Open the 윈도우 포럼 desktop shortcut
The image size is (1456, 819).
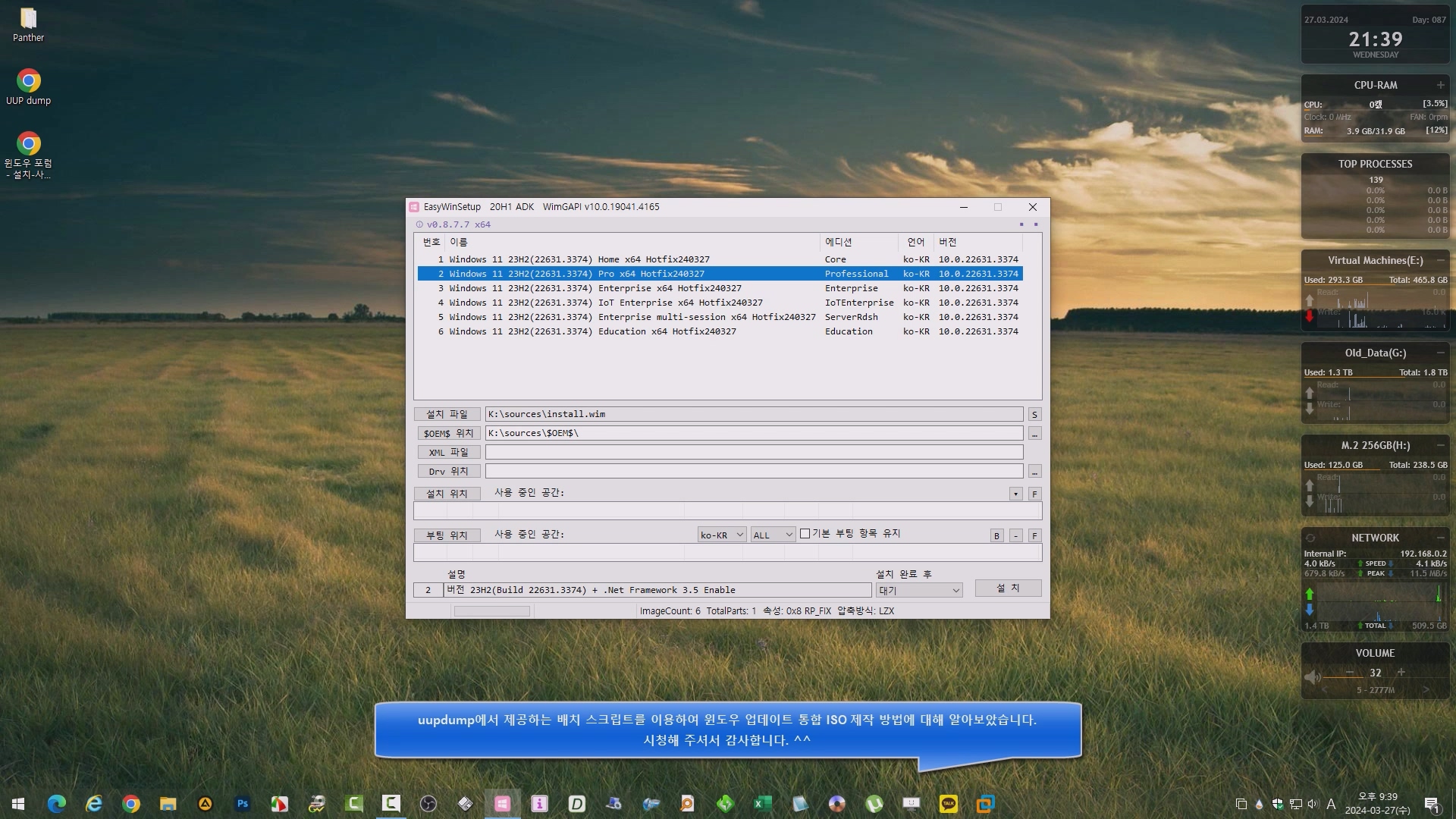coord(28,155)
